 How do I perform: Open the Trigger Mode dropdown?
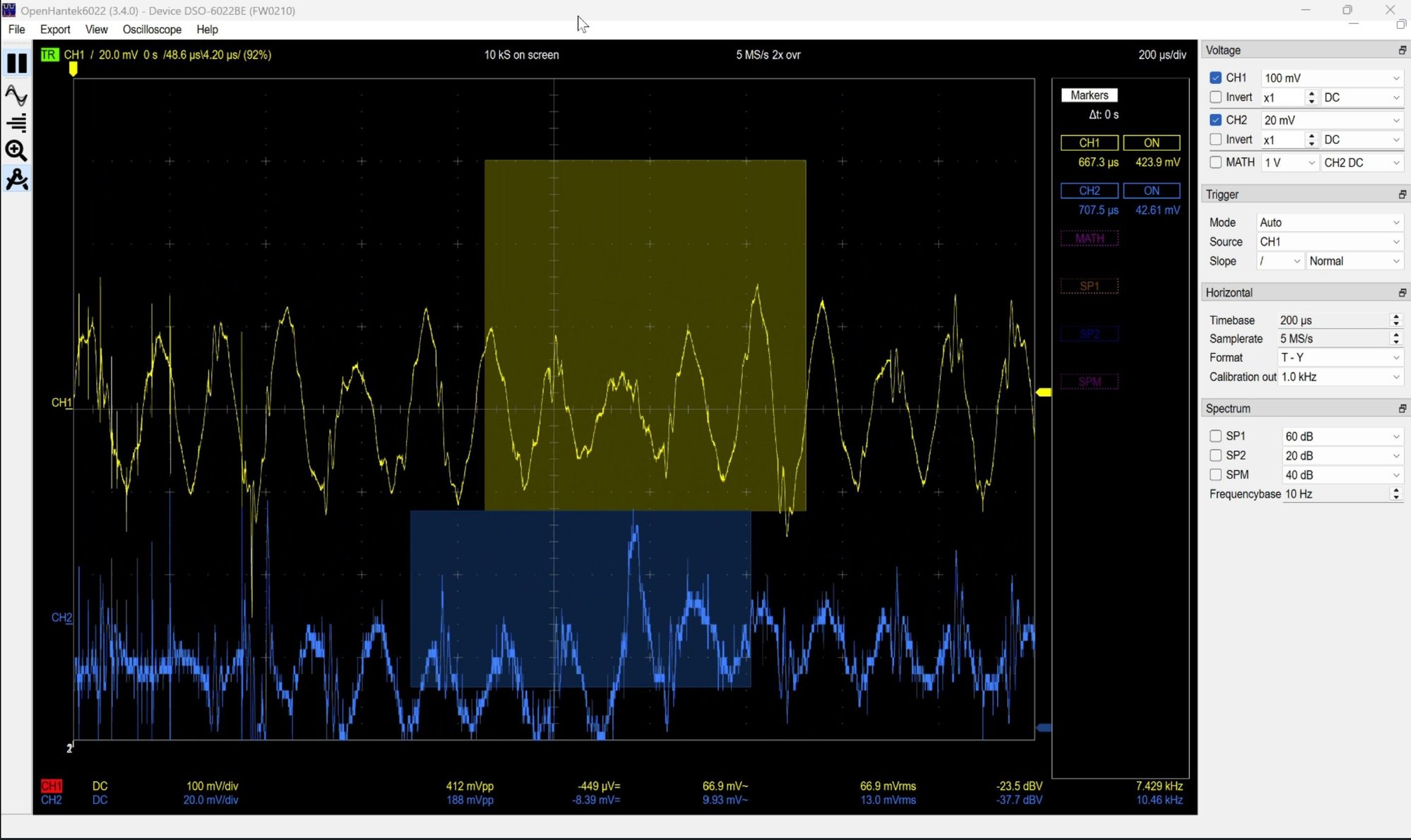click(x=1328, y=222)
